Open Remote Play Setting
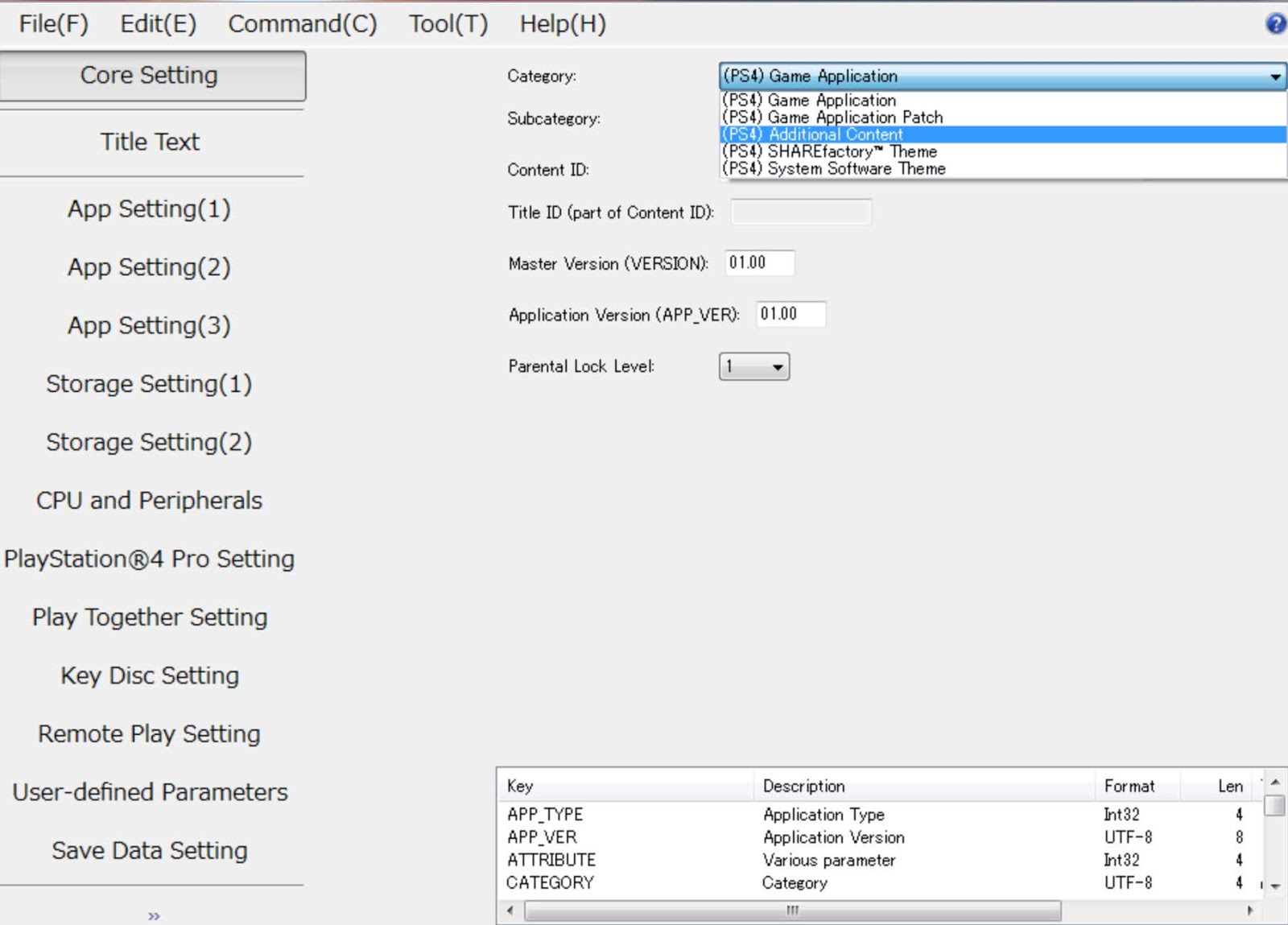Image resolution: width=1288 pixels, height=925 pixels. coord(149,733)
